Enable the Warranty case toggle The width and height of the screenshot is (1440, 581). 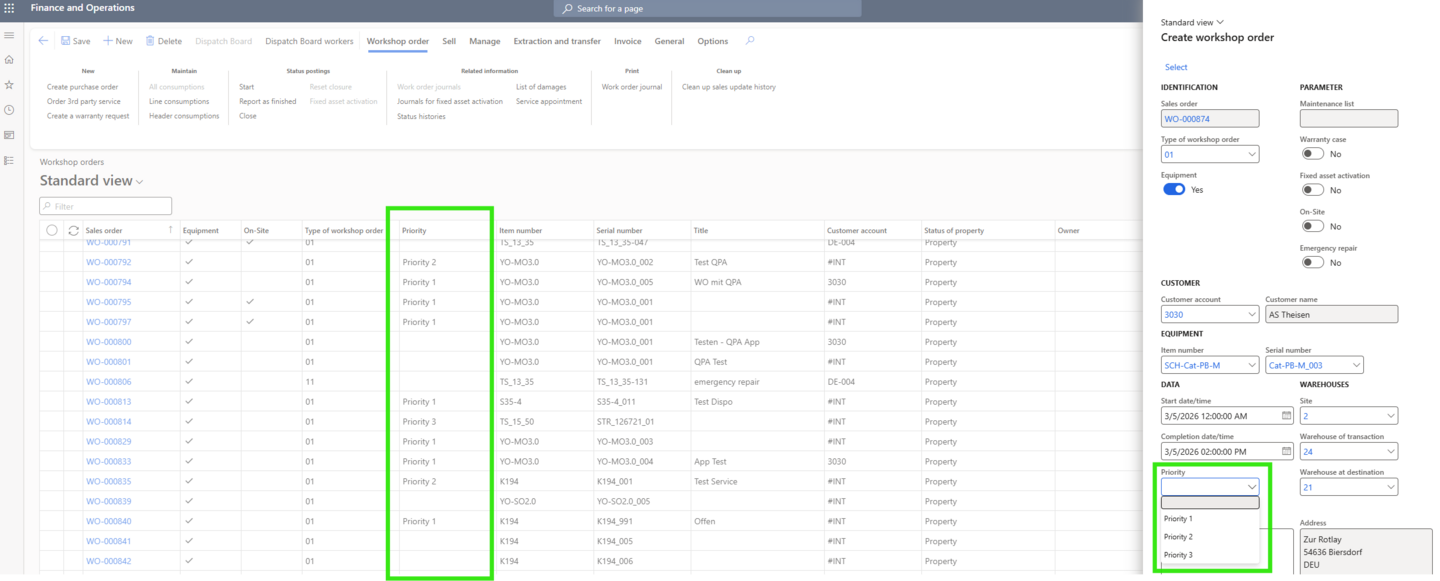(1312, 153)
